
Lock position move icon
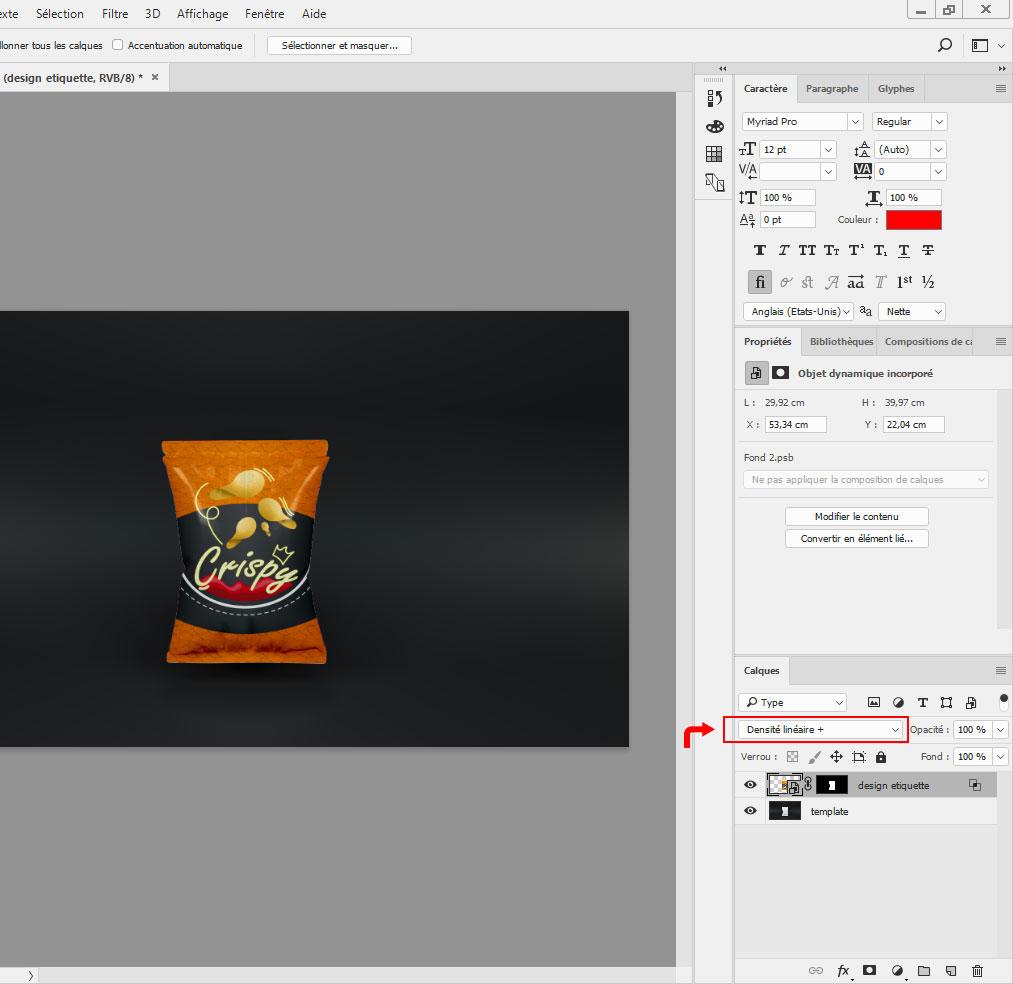click(x=836, y=757)
